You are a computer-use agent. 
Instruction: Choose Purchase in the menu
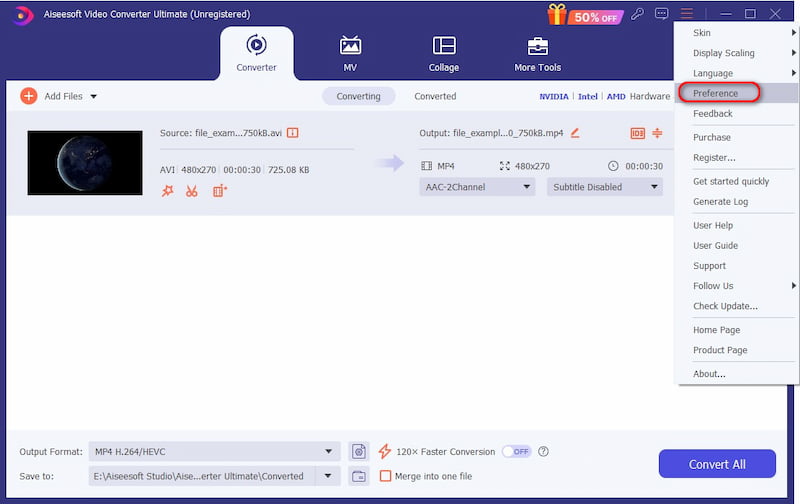736,137
